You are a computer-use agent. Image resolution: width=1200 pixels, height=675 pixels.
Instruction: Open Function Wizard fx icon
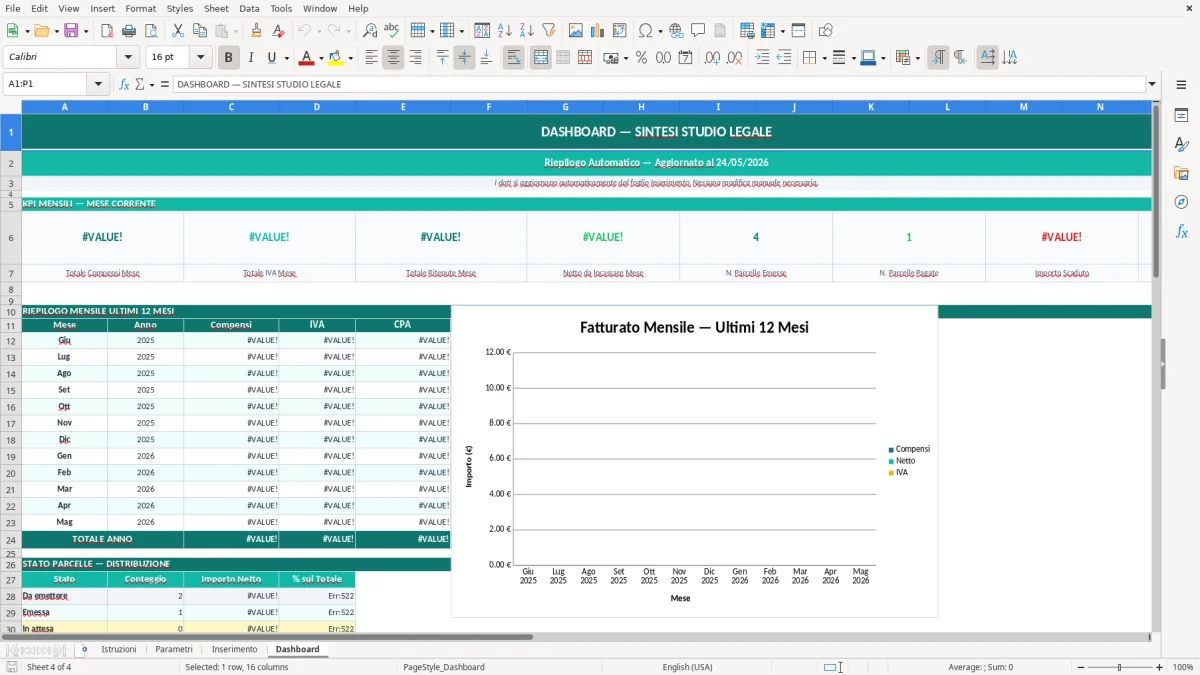click(124, 84)
